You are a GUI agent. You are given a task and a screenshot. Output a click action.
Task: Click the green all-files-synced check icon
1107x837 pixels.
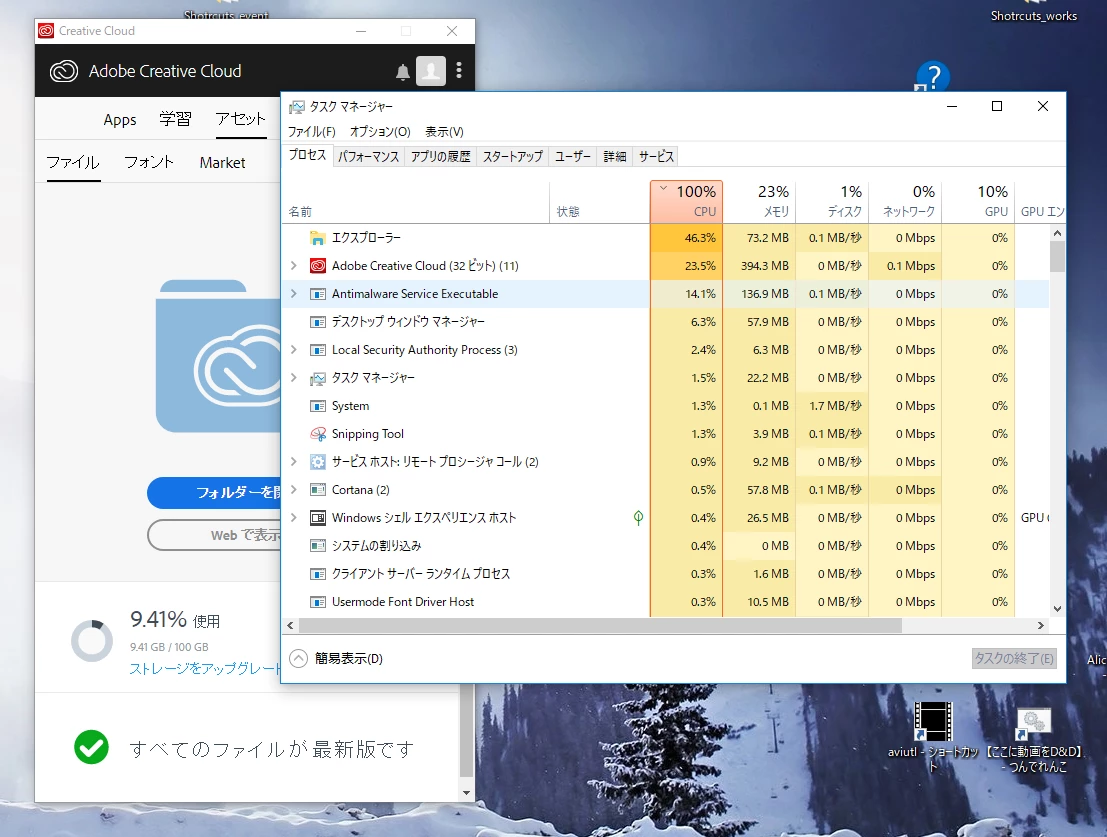point(91,747)
